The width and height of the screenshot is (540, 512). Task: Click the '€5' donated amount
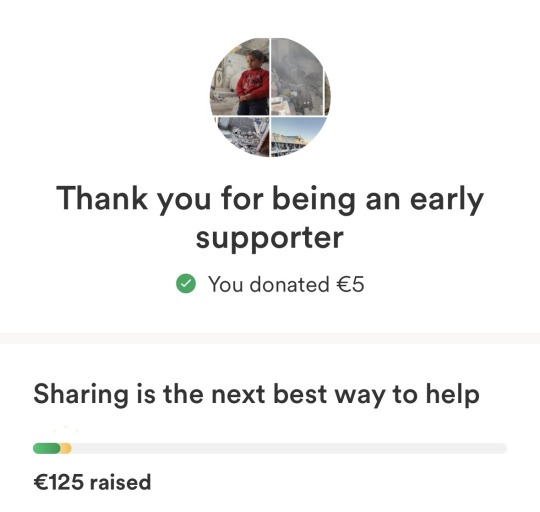tap(350, 284)
